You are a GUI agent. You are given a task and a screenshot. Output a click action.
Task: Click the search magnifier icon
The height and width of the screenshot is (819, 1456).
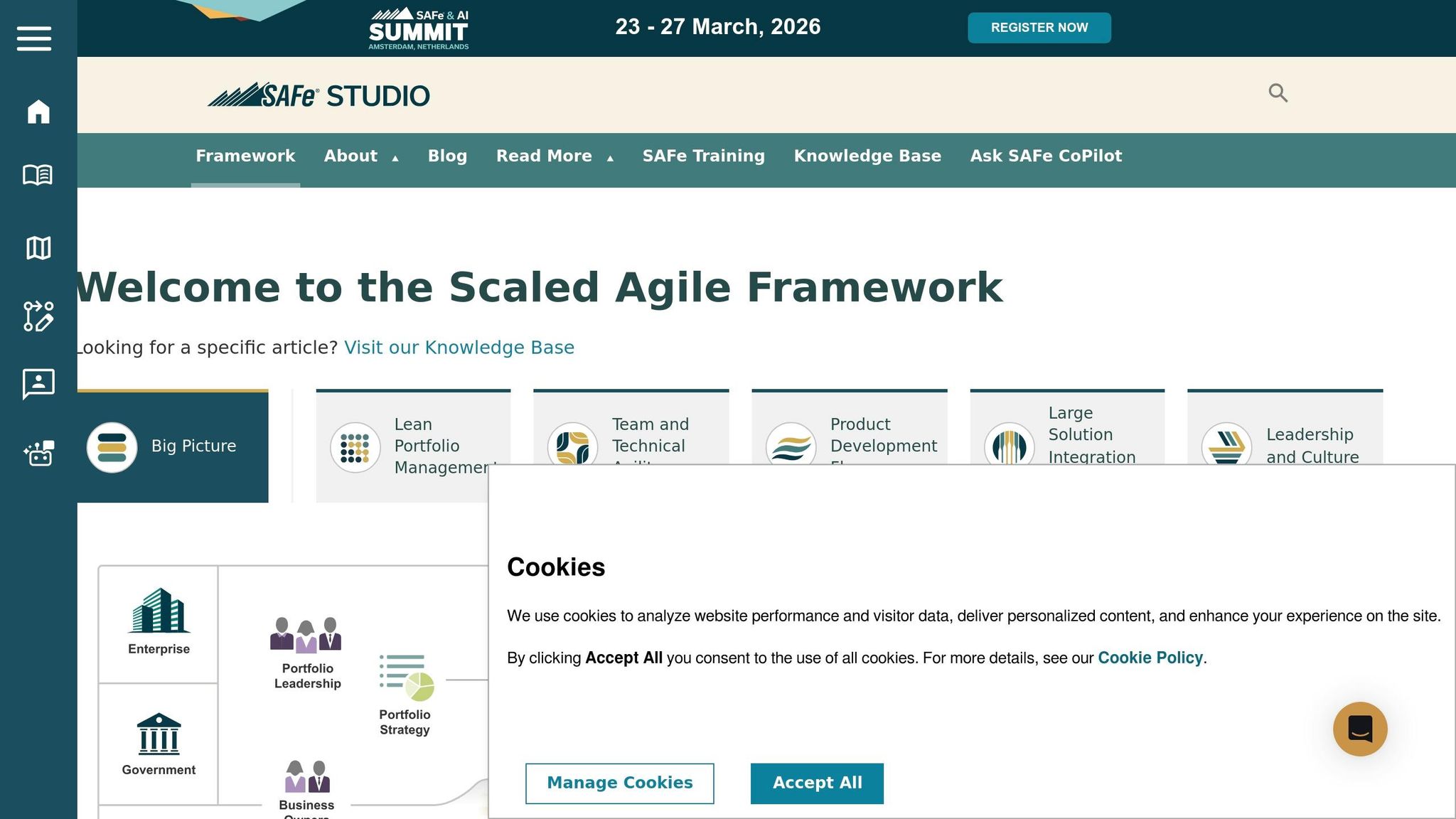click(x=1278, y=93)
